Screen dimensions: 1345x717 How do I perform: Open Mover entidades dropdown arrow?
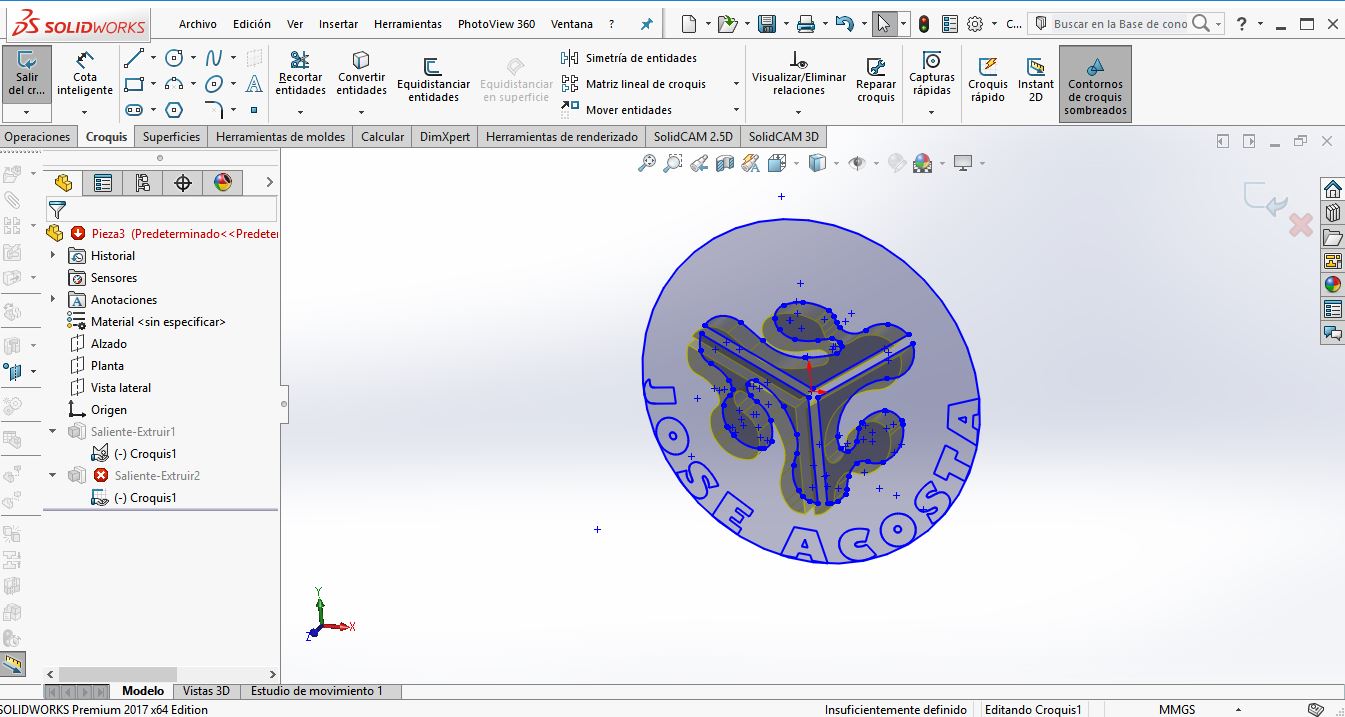737,110
